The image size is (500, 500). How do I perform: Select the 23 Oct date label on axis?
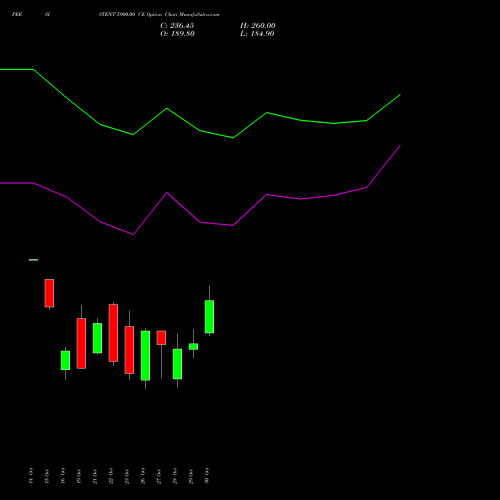click(127, 476)
